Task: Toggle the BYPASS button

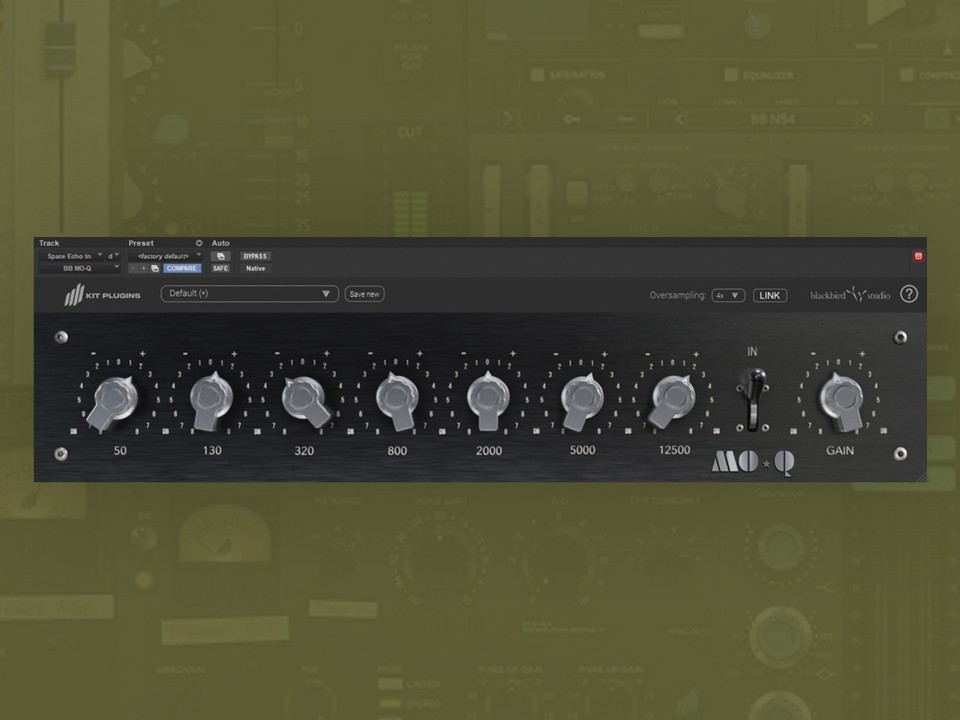Action: click(x=255, y=256)
